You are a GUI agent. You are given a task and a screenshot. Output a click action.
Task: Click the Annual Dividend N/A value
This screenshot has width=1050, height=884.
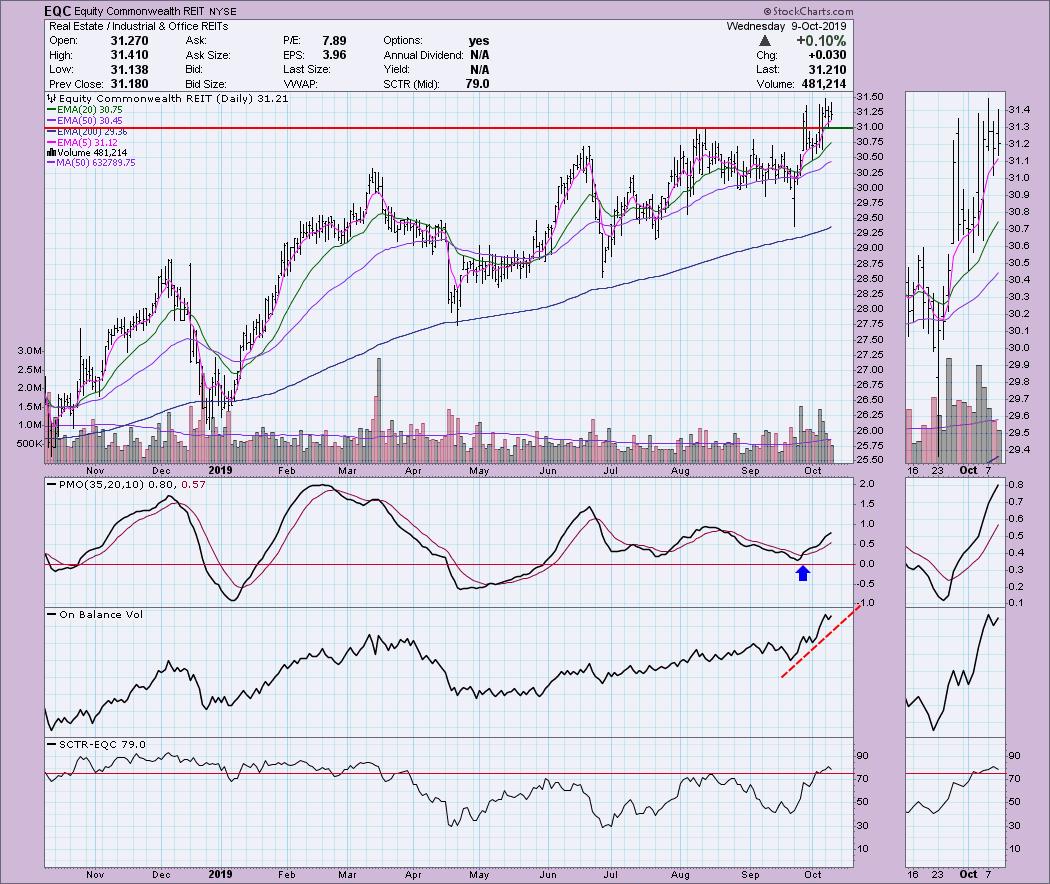pos(479,55)
